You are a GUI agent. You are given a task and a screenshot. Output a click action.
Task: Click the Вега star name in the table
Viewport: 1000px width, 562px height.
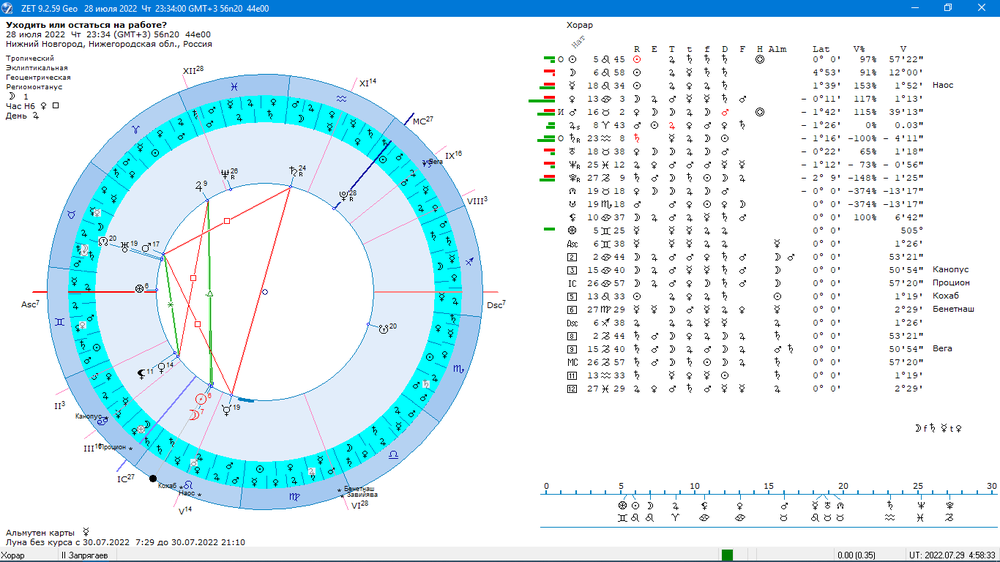(942, 349)
